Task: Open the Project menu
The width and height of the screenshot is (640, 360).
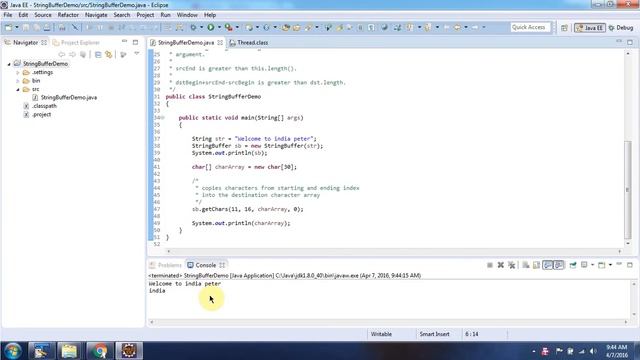Action: pos(145,15)
